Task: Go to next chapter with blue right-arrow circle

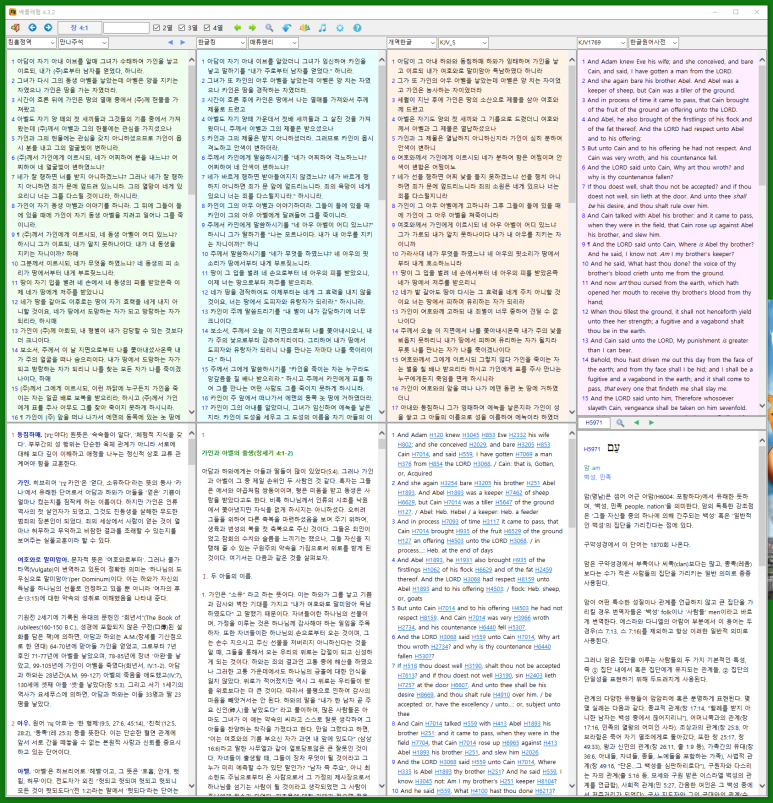Action: pyautogui.click(x=48, y=28)
